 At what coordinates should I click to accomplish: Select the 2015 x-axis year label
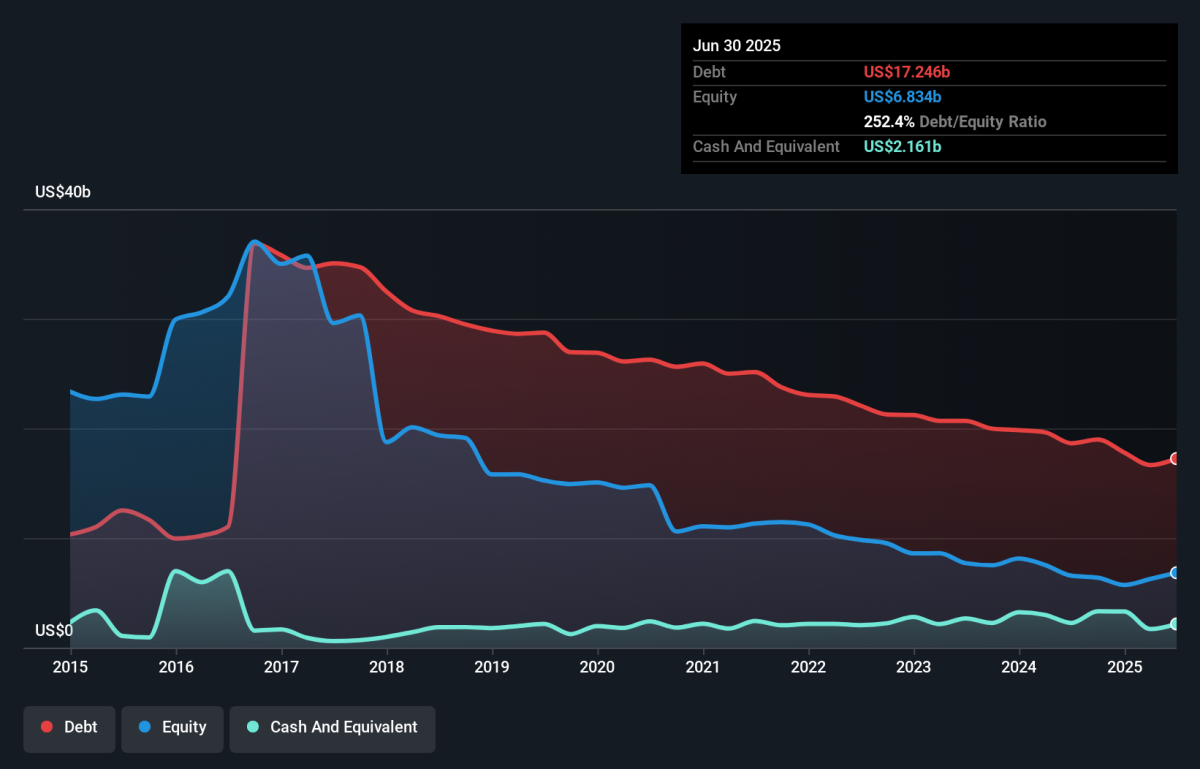pyautogui.click(x=70, y=667)
